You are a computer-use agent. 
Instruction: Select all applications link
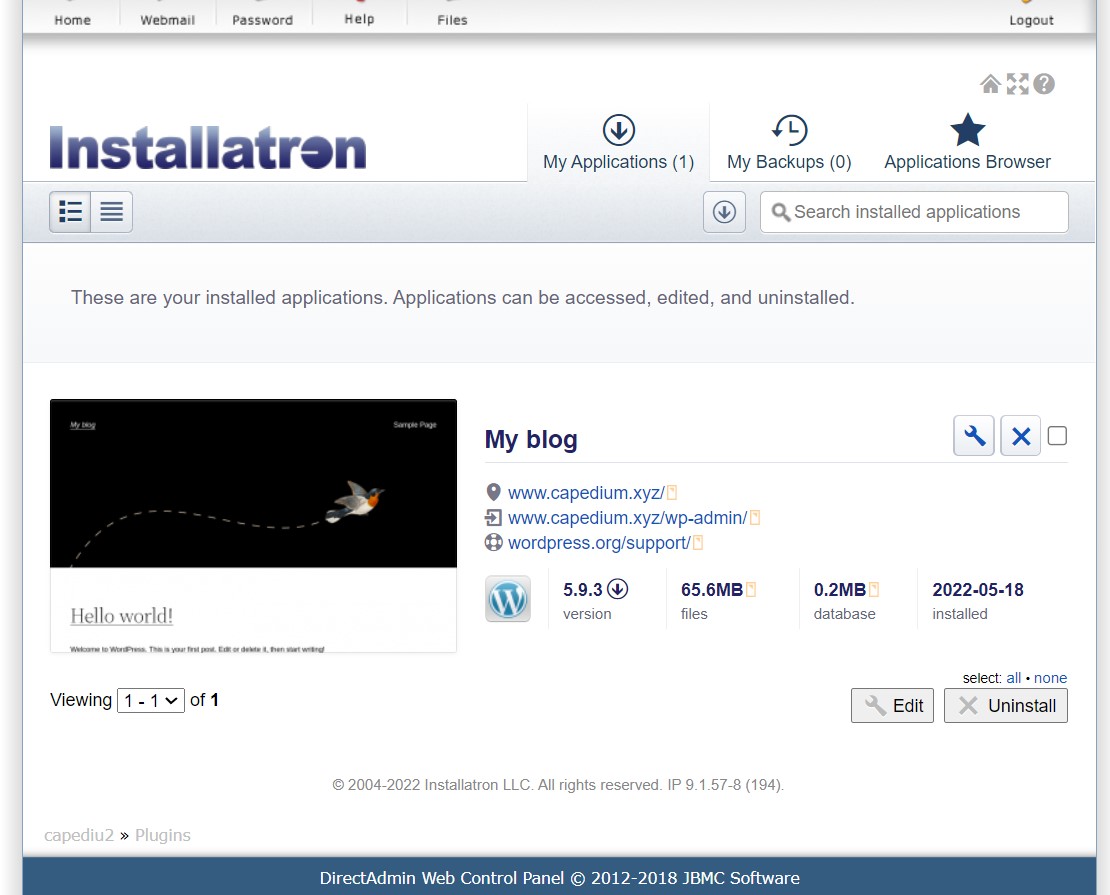(x=1014, y=678)
